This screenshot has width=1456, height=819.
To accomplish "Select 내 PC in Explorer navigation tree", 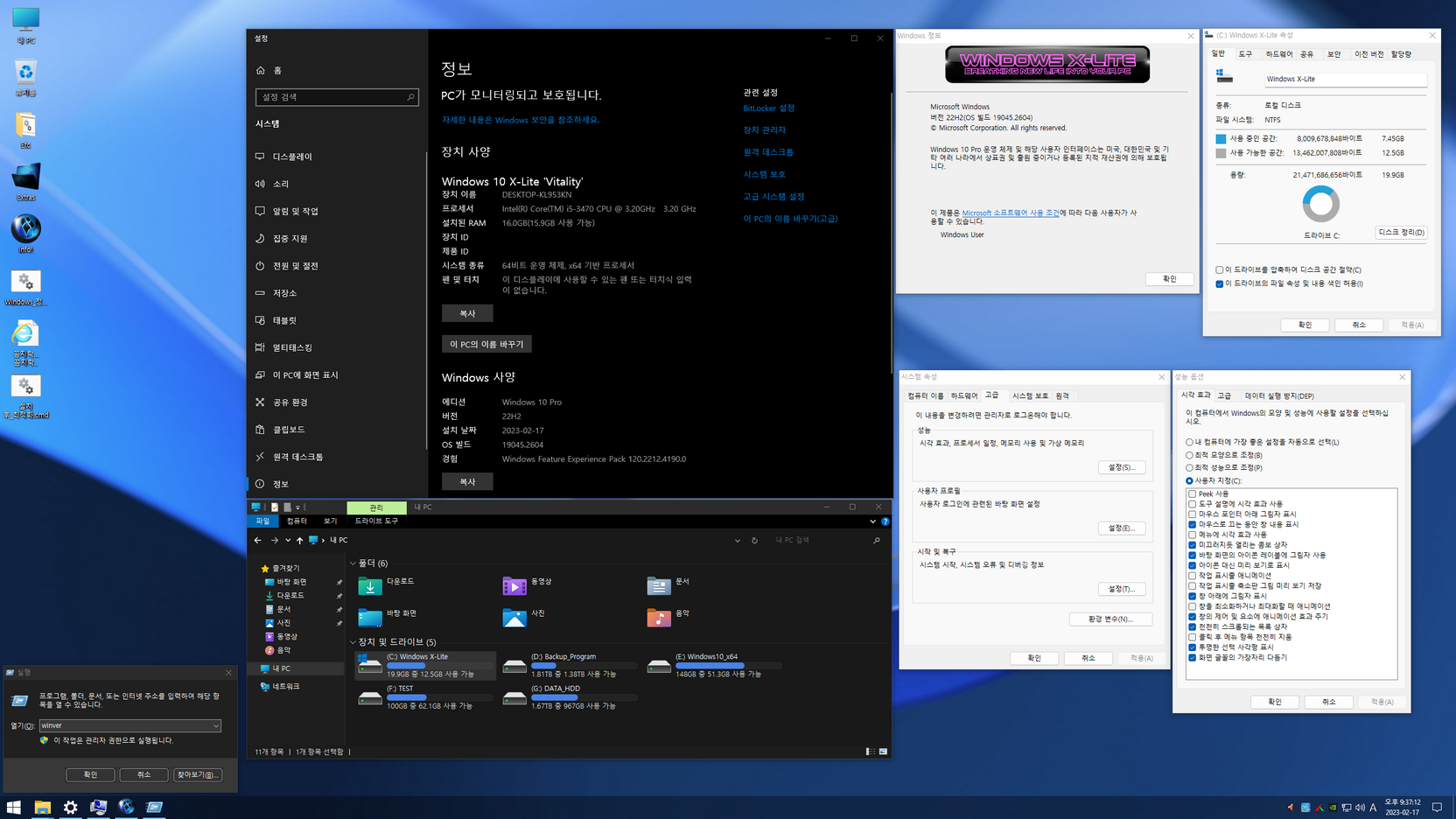I will coord(297,668).
